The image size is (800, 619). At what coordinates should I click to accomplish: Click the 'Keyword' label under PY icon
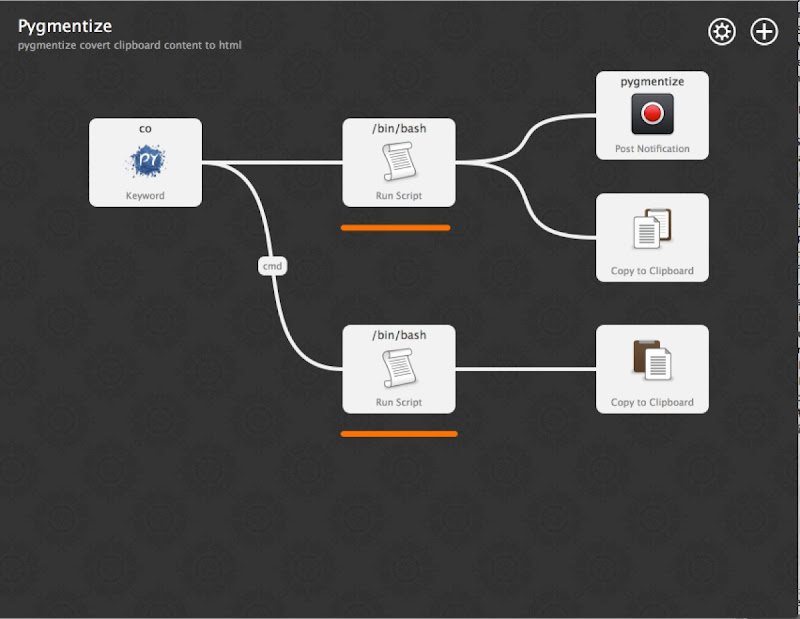click(145, 195)
